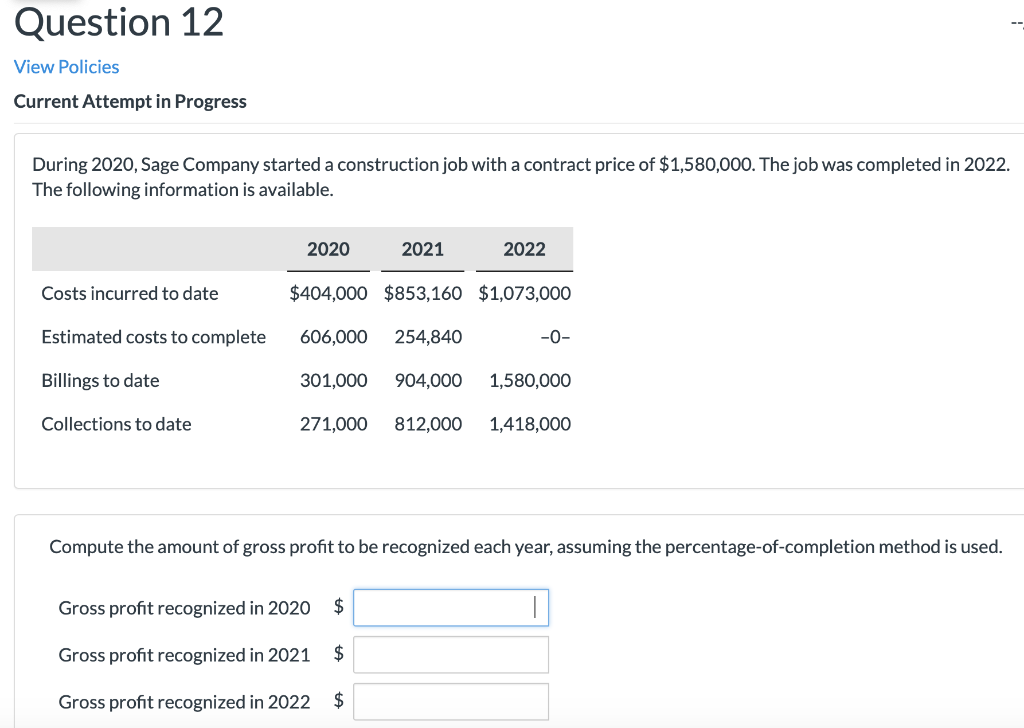Open the View Policies link
Viewport: 1024px width, 728px height.
click(x=66, y=66)
